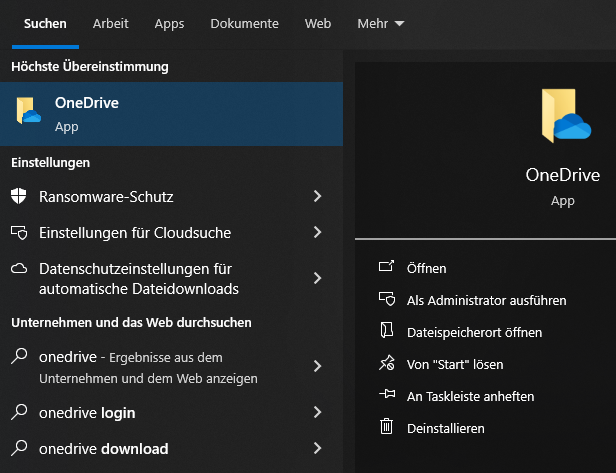Expand chevron beside Datenschutzeinstellungen entry
The height and width of the screenshot is (473, 616).
pyautogui.click(x=317, y=278)
